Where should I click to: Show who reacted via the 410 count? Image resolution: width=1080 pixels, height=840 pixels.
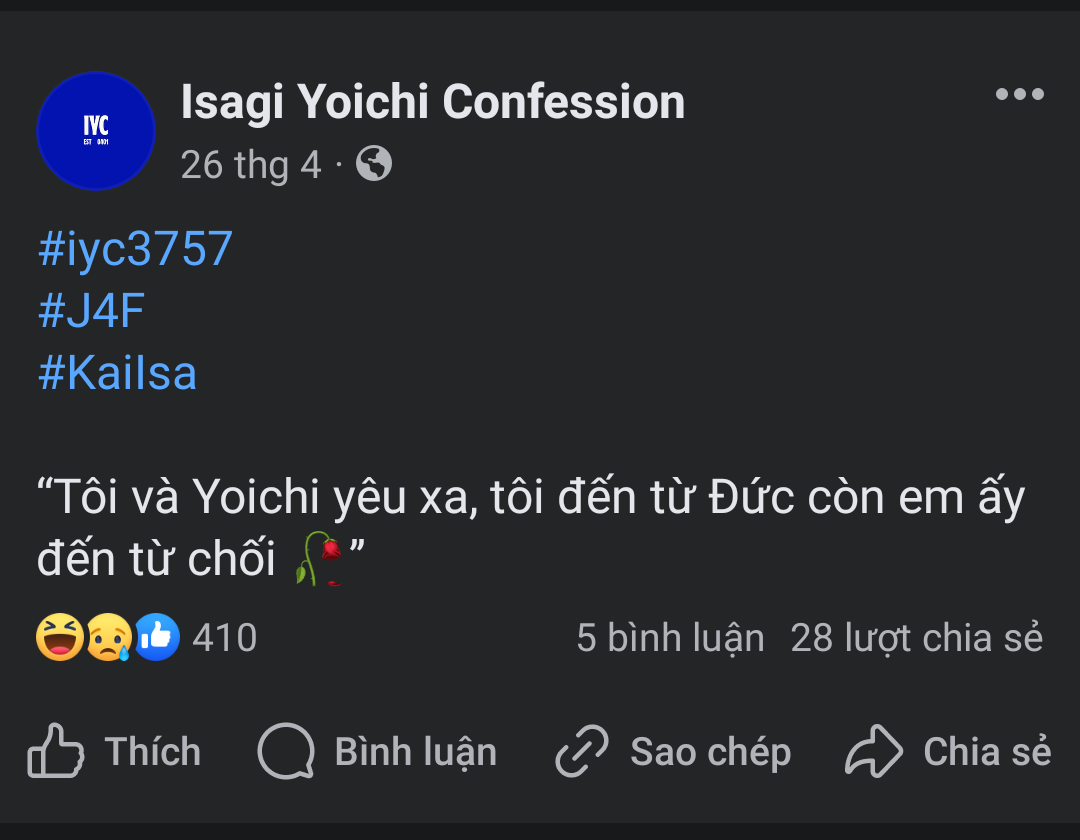(224, 638)
